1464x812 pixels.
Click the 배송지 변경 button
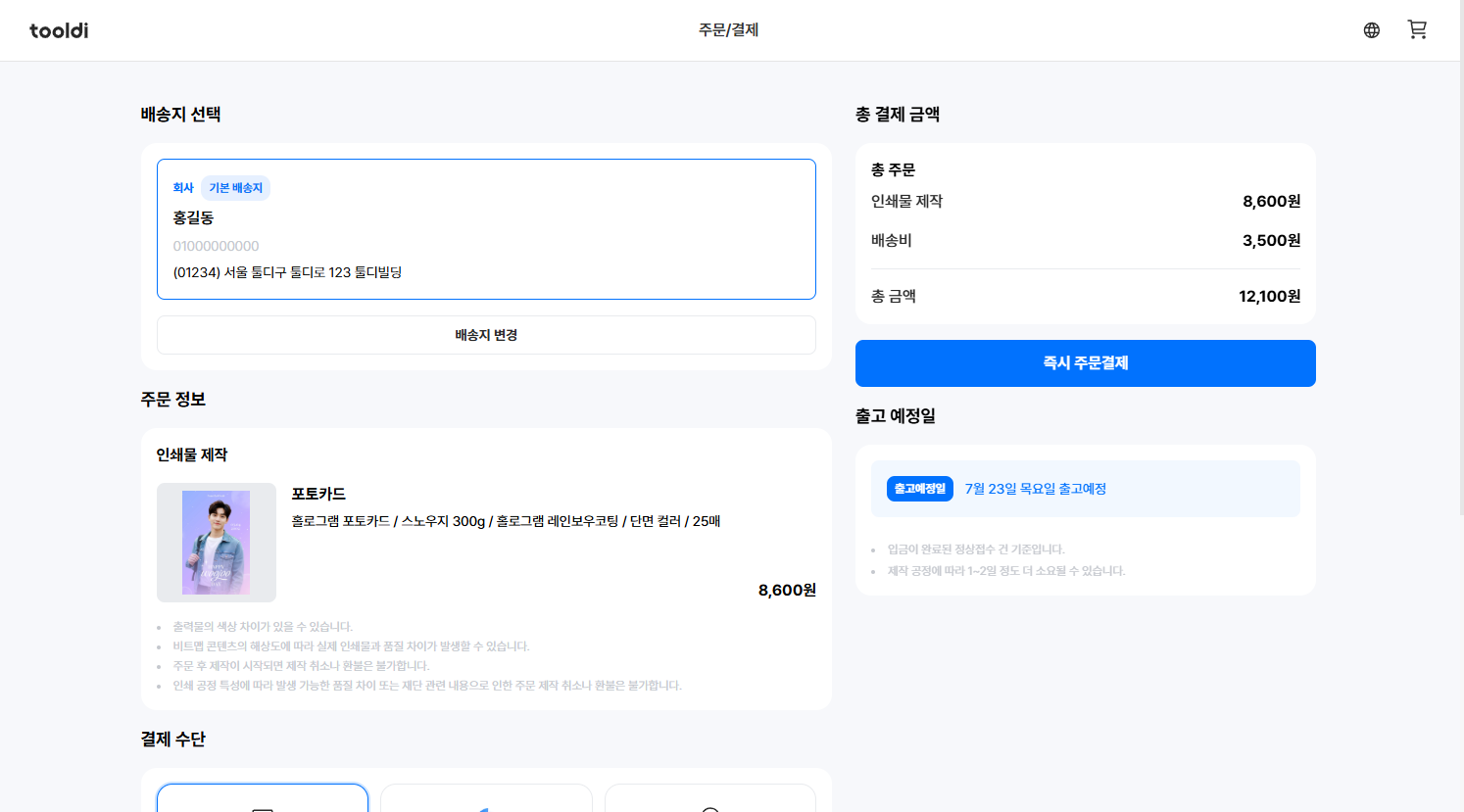tap(486, 335)
